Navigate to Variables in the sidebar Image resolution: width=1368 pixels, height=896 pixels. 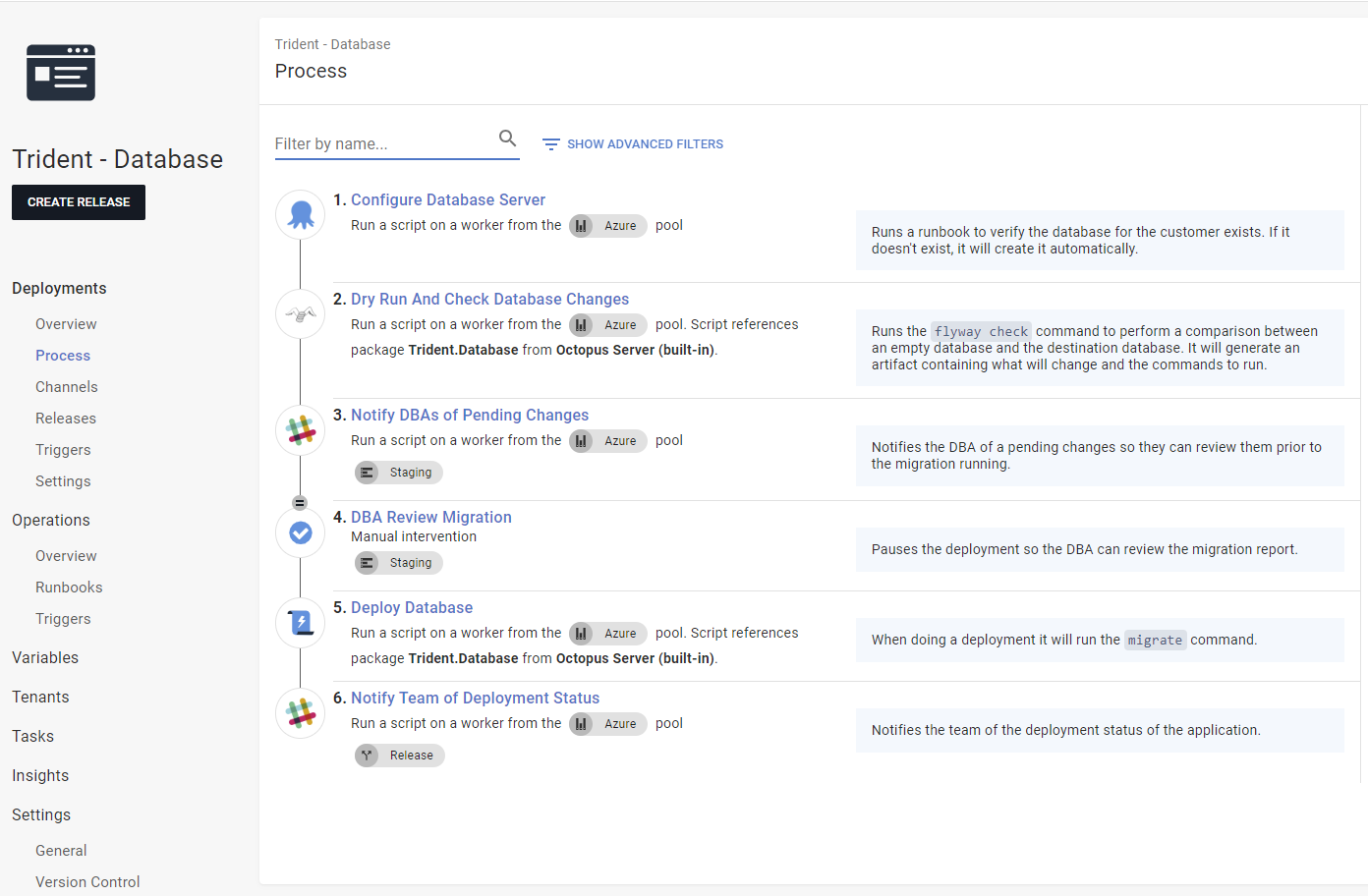(44, 657)
